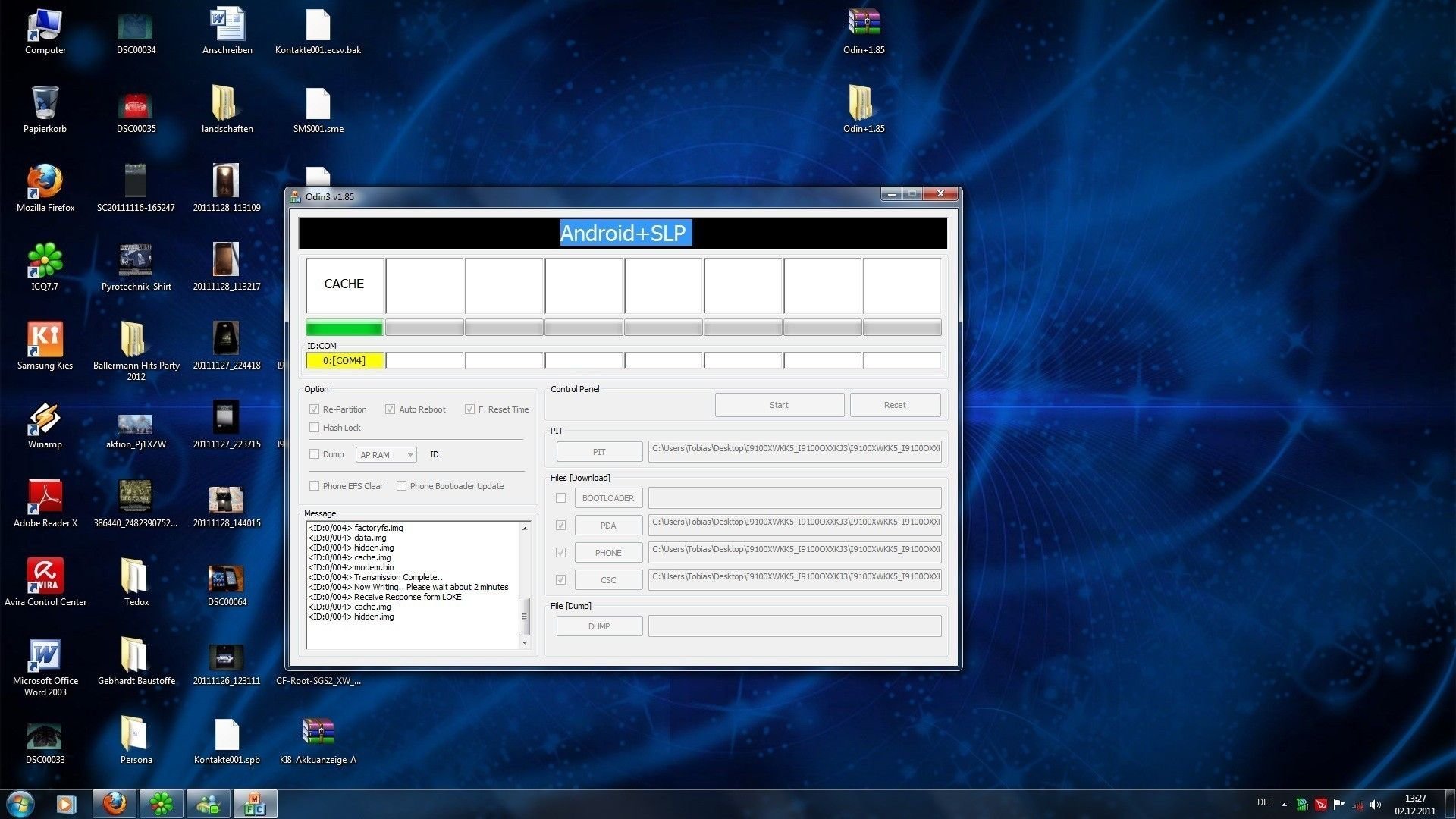The height and width of the screenshot is (819, 1456).
Task: Click the Reset button in Odin
Action: [x=895, y=405]
